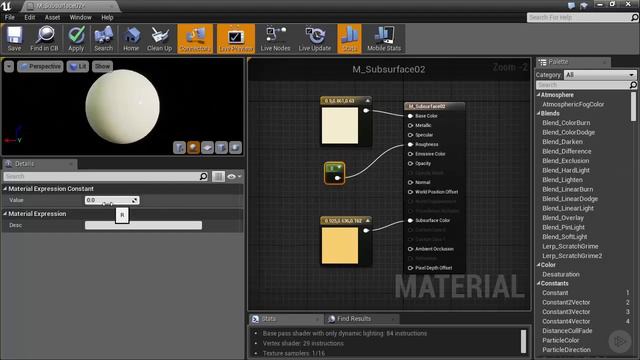The height and width of the screenshot is (360, 640).
Task: Select cylinder preview mesh icon
Action: [x=179, y=147]
